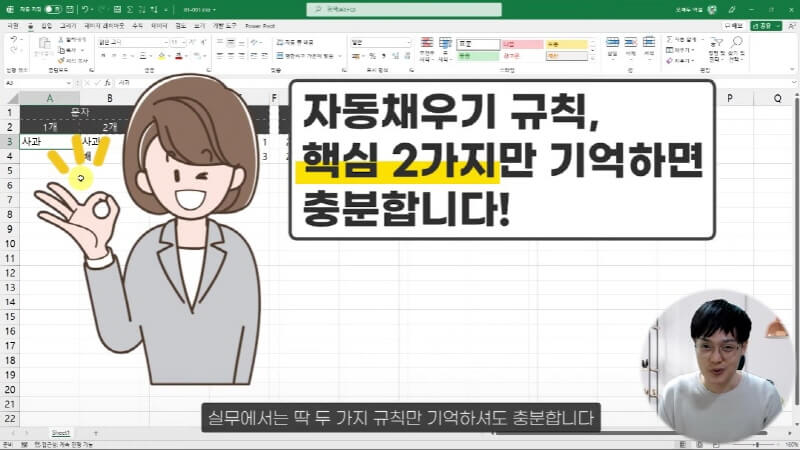This screenshot has height=450, width=800.
Task: Click the search box in the title bar
Action: point(404,9)
